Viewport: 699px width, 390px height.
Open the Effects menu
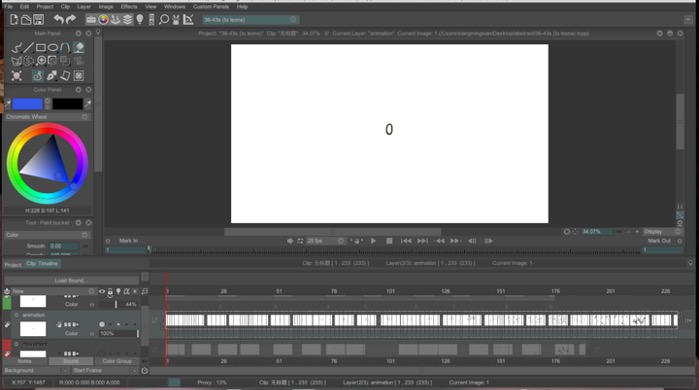(129, 7)
